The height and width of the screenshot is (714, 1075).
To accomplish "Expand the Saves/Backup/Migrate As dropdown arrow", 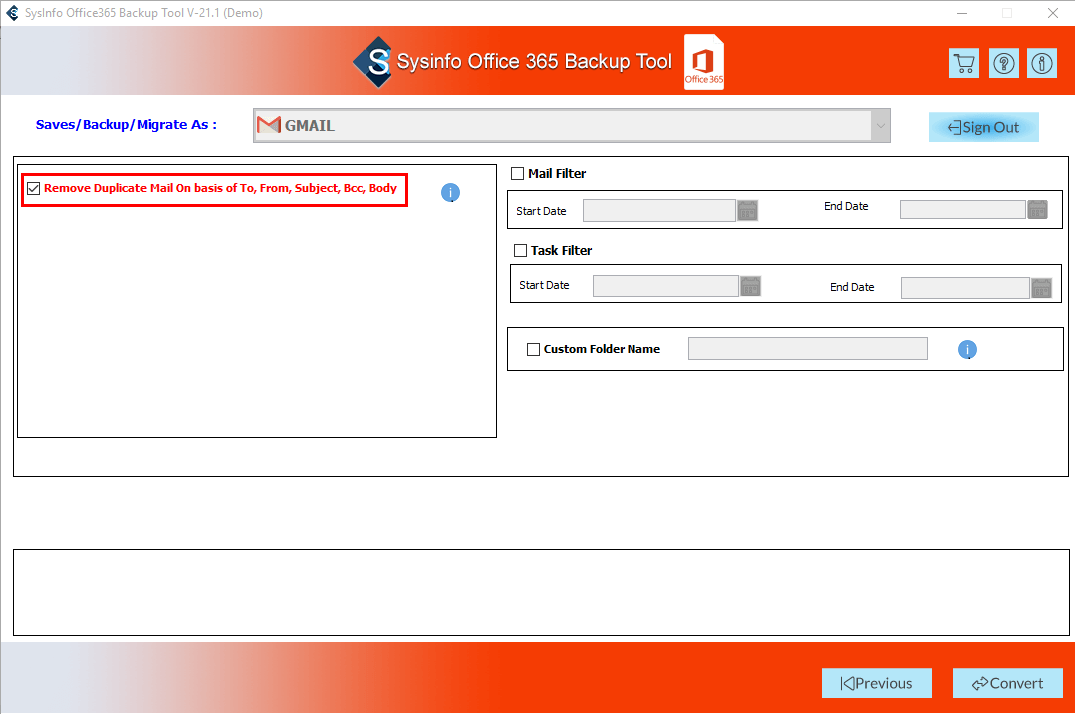I will click(880, 126).
